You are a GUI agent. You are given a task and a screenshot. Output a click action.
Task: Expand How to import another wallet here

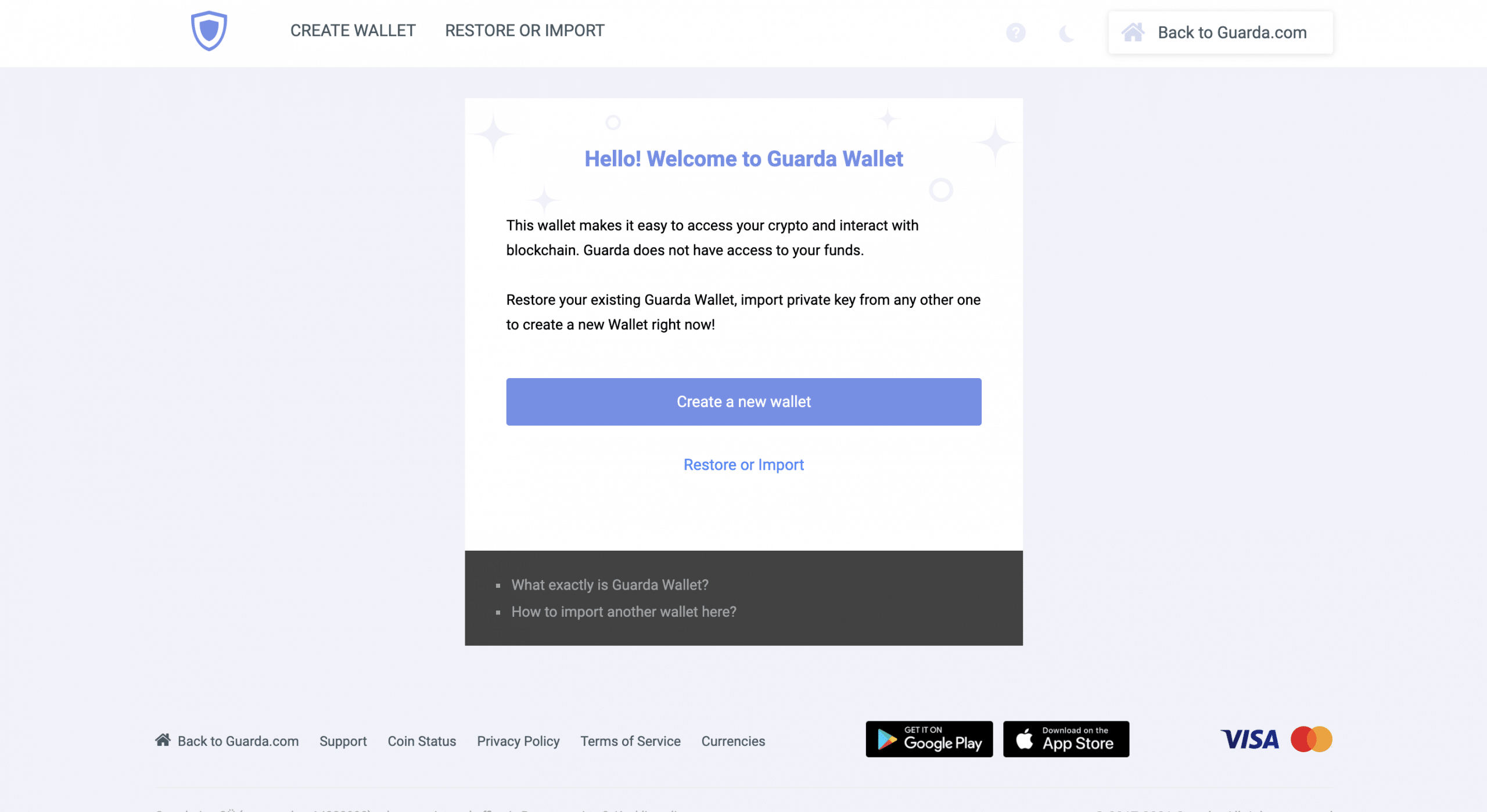(623, 611)
